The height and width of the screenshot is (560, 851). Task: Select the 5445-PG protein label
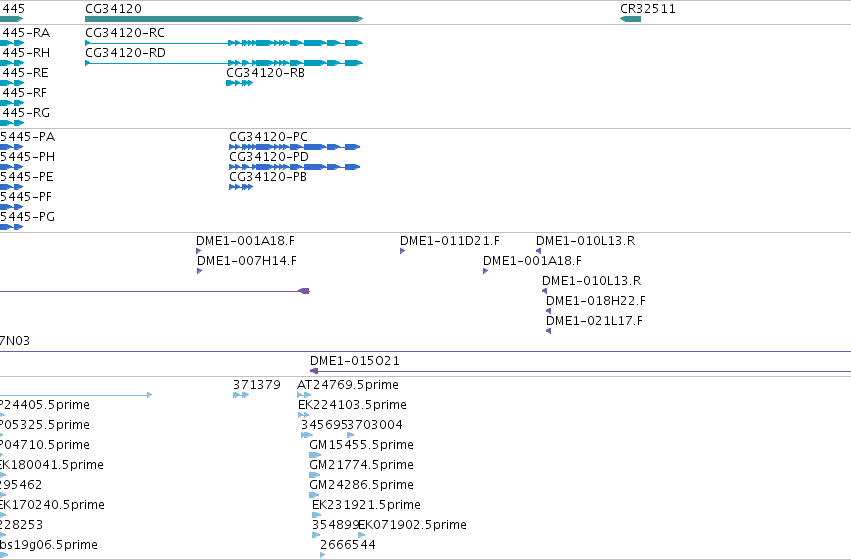27,217
